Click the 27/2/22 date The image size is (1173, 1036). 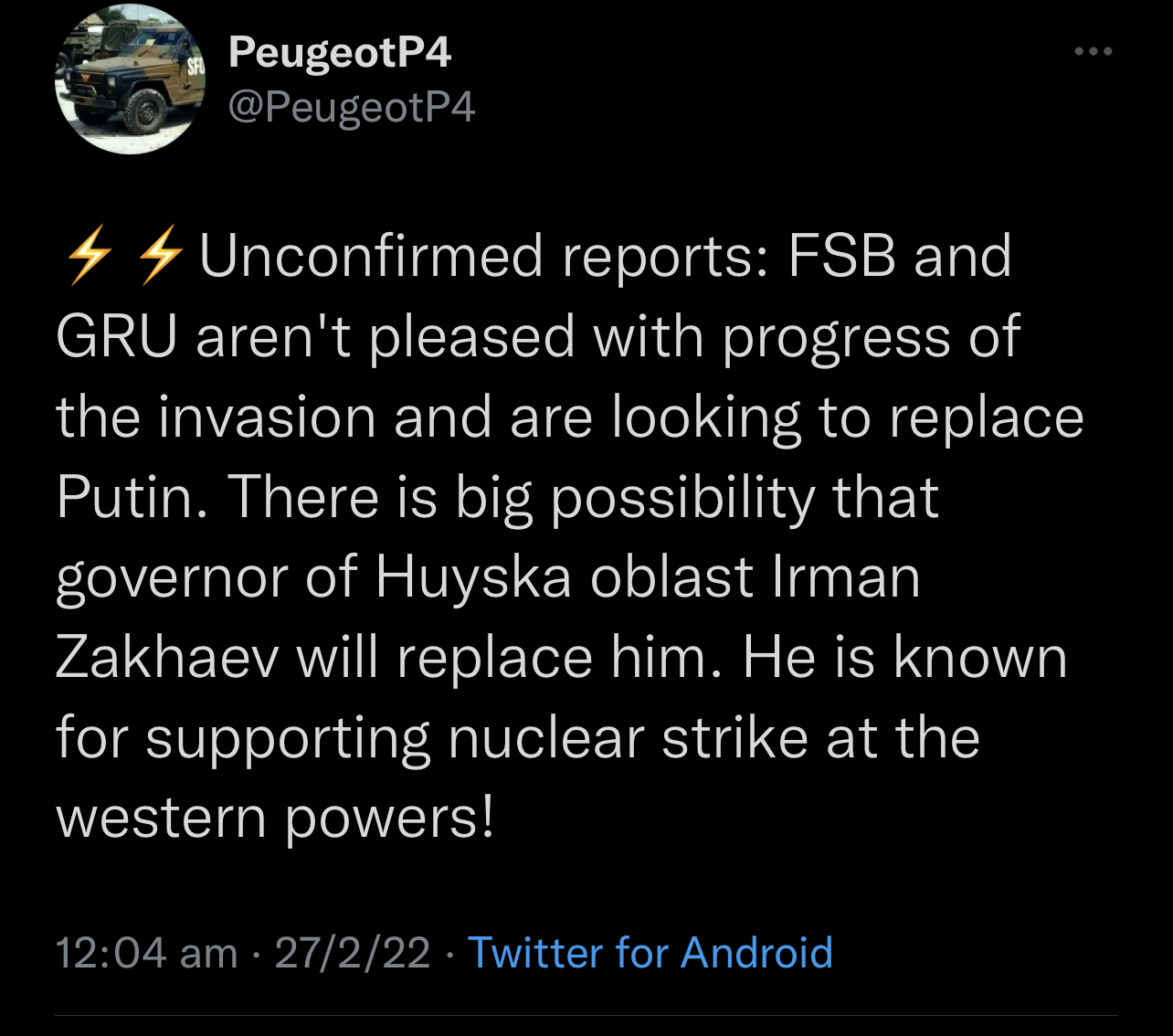pyautogui.click(x=353, y=953)
